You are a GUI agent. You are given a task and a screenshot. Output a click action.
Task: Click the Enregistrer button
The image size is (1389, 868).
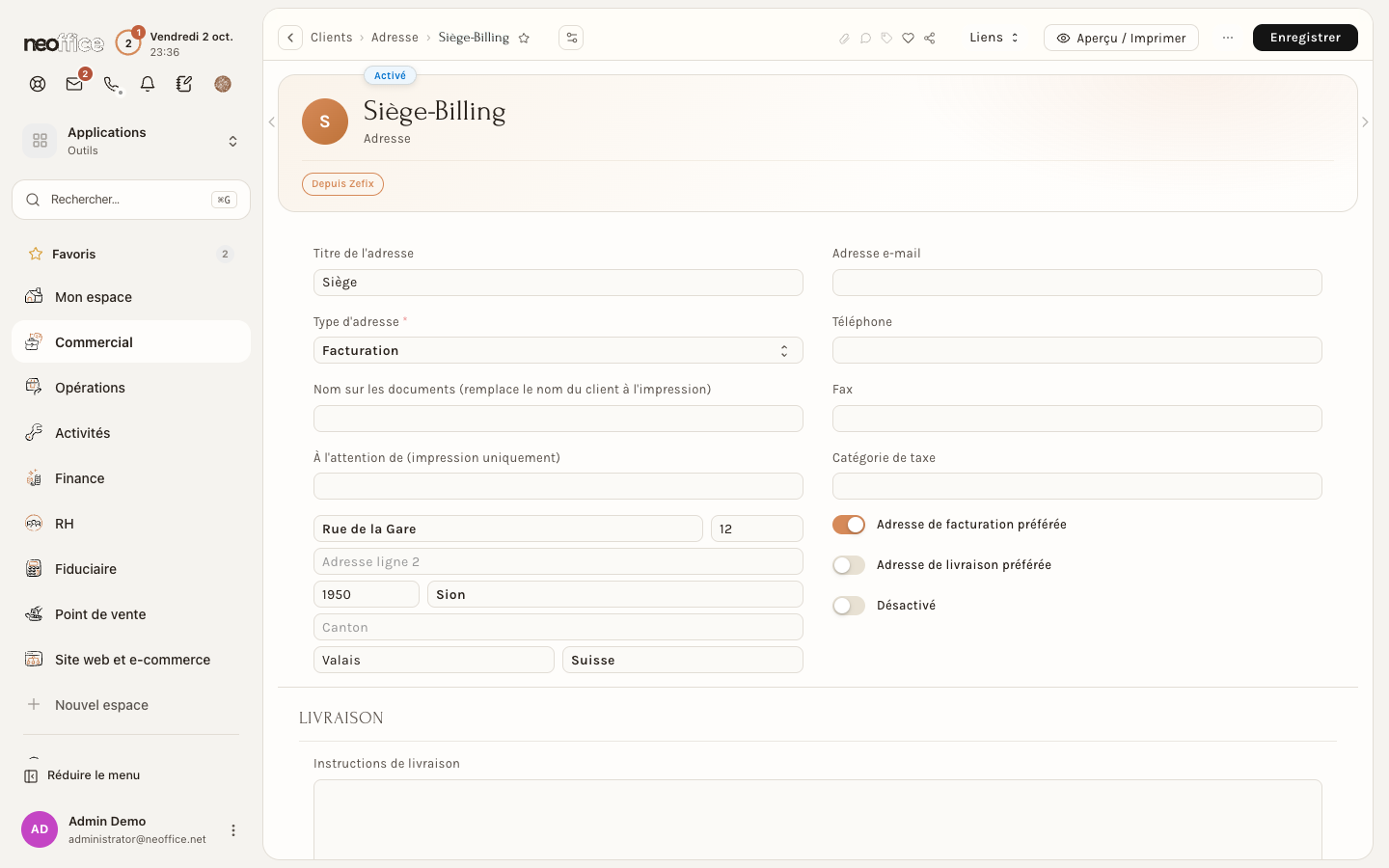click(x=1305, y=38)
